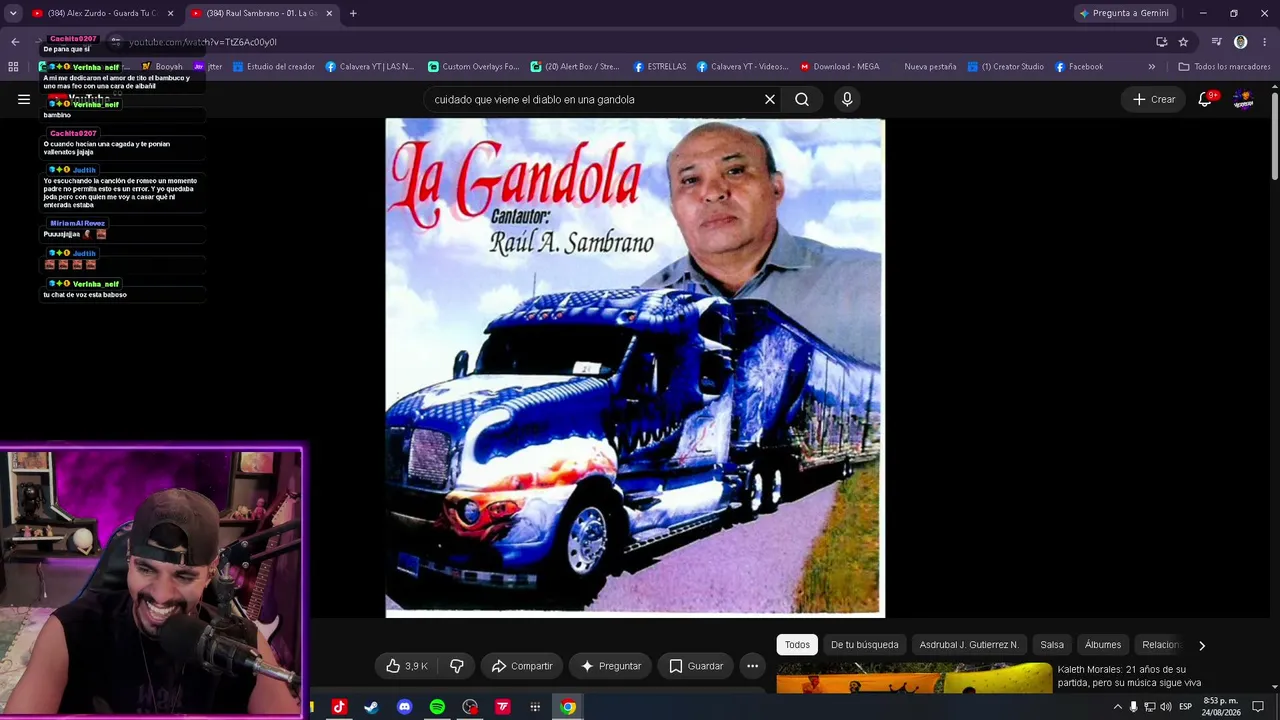The height and width of the screenshot is (720, 1280).
Task: Open the ESP language selector
Action: coord(1185,707)
